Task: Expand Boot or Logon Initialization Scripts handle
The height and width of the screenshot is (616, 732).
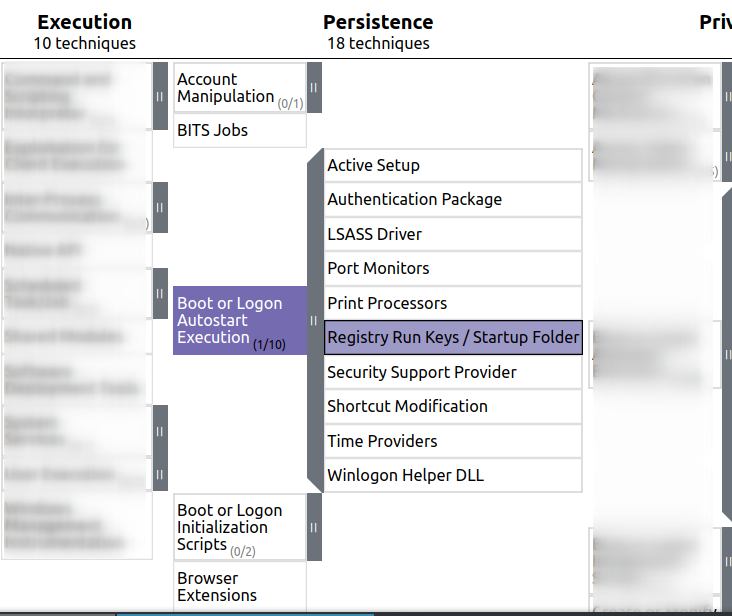Action: click(314, 527)
